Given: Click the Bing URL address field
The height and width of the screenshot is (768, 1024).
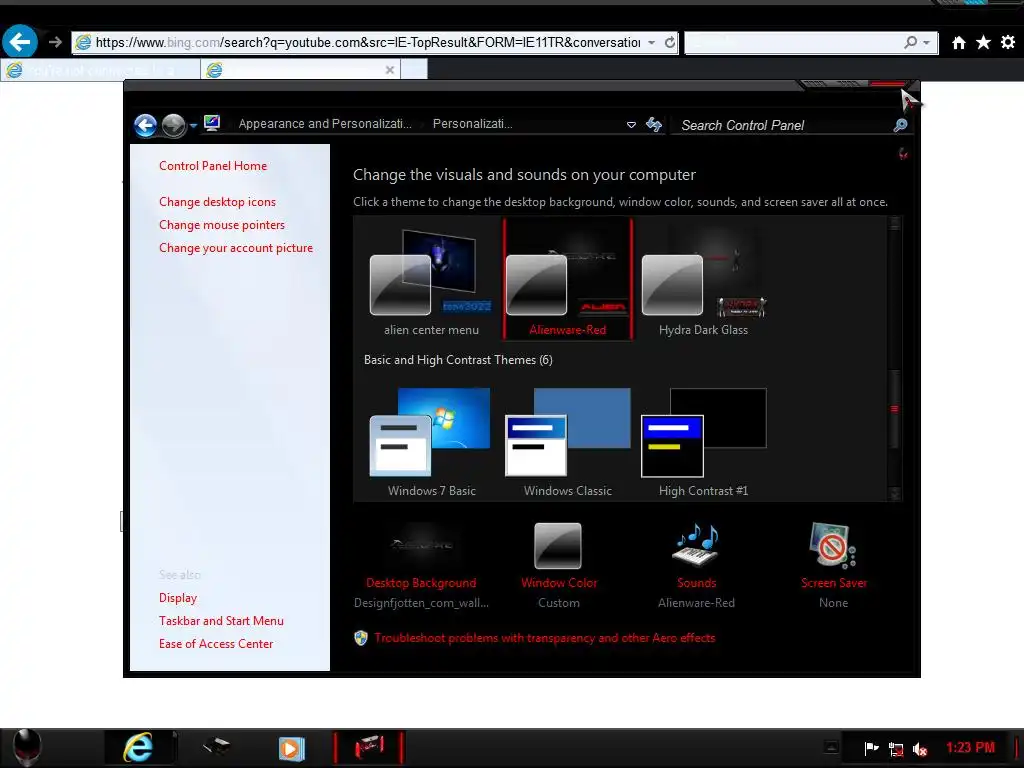Looking at the screenshot, I should pos(367,42).
